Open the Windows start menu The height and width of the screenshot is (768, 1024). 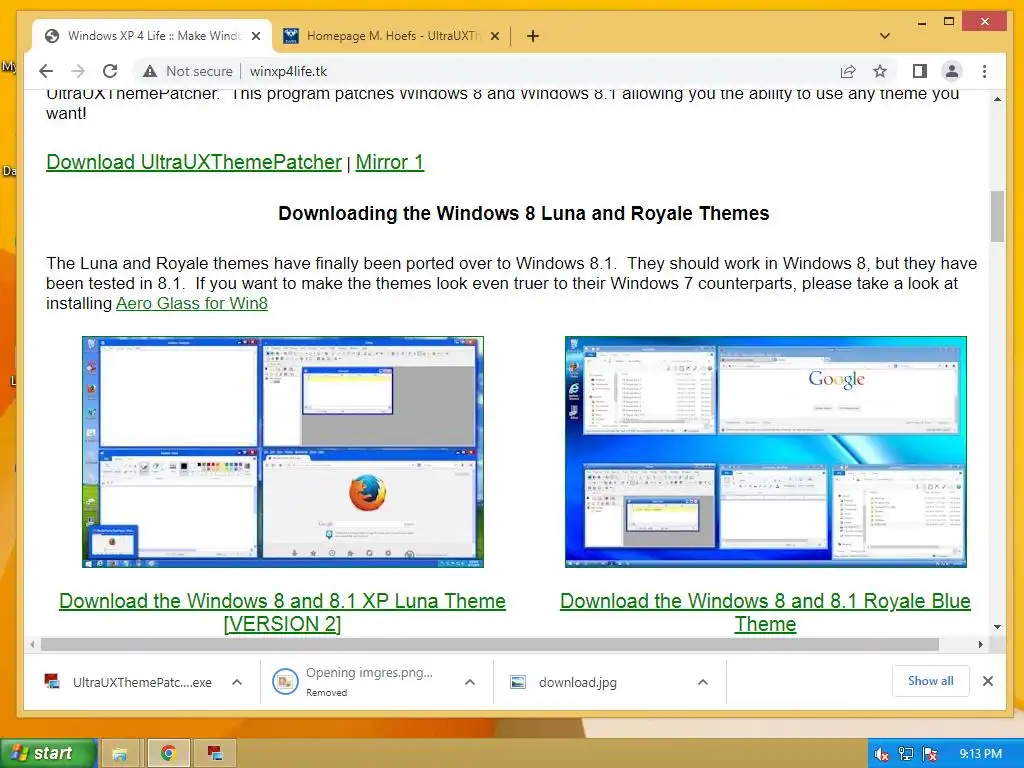[x=48, y=753]
